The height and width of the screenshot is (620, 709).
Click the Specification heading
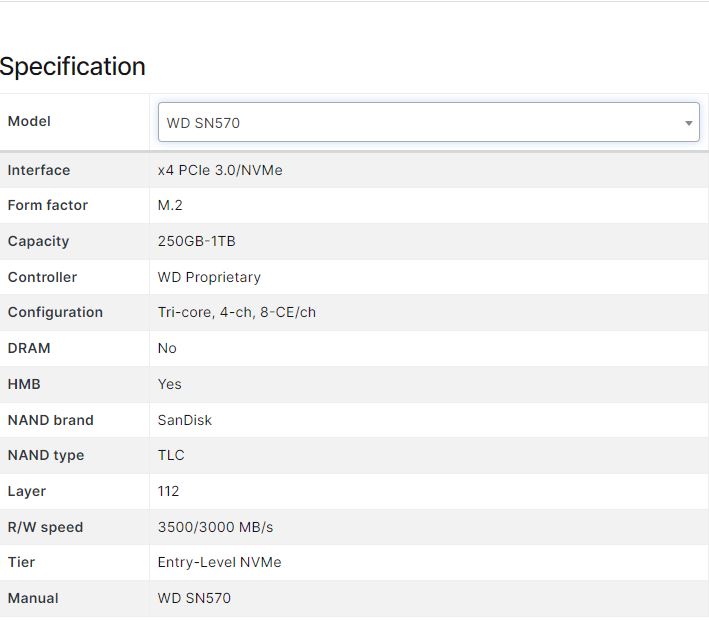tap(73, 67)
